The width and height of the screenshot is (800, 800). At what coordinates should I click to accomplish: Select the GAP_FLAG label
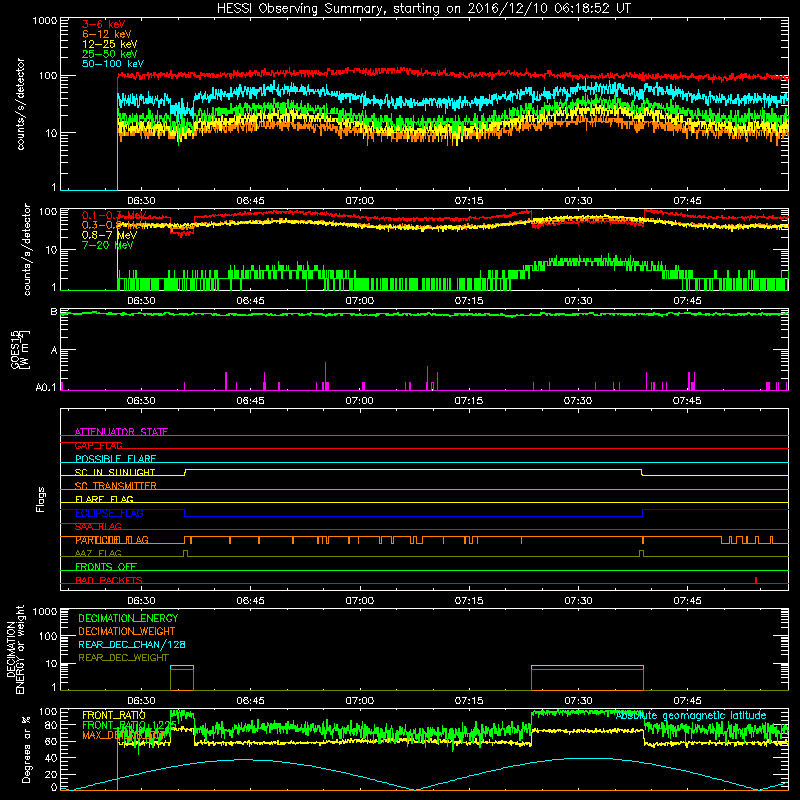coord(98,445)
